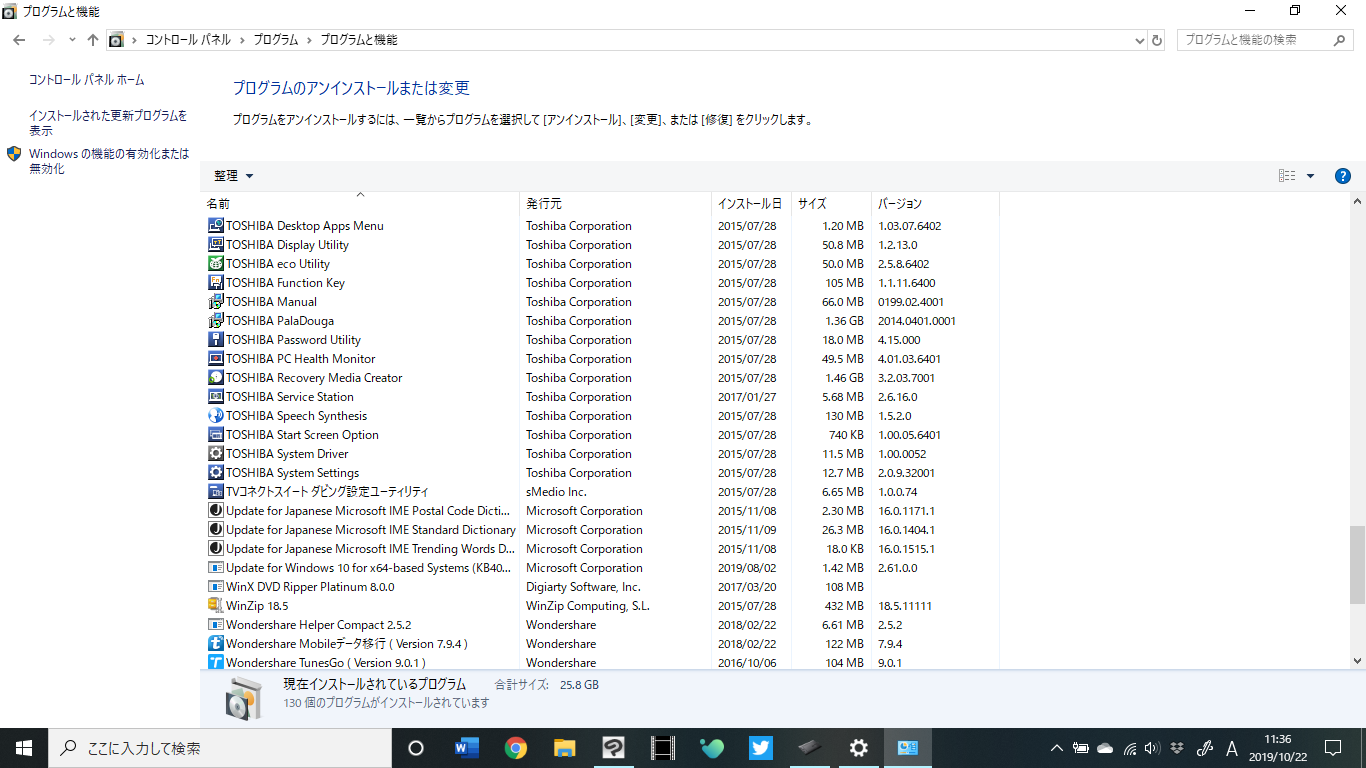Image resolution: width=1366 pixels, height=768 pixels.
Task: Open the 整理 dropdown menu
Action: click(234, 176)
